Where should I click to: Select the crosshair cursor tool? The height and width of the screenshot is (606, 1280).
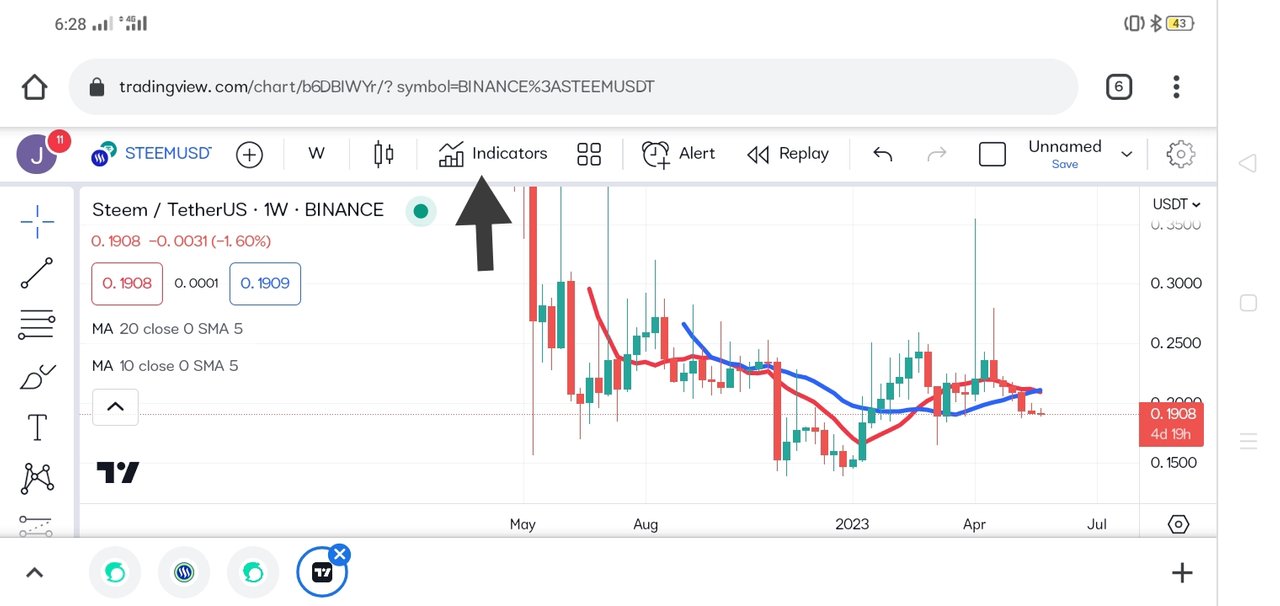[x=37, y=221]
